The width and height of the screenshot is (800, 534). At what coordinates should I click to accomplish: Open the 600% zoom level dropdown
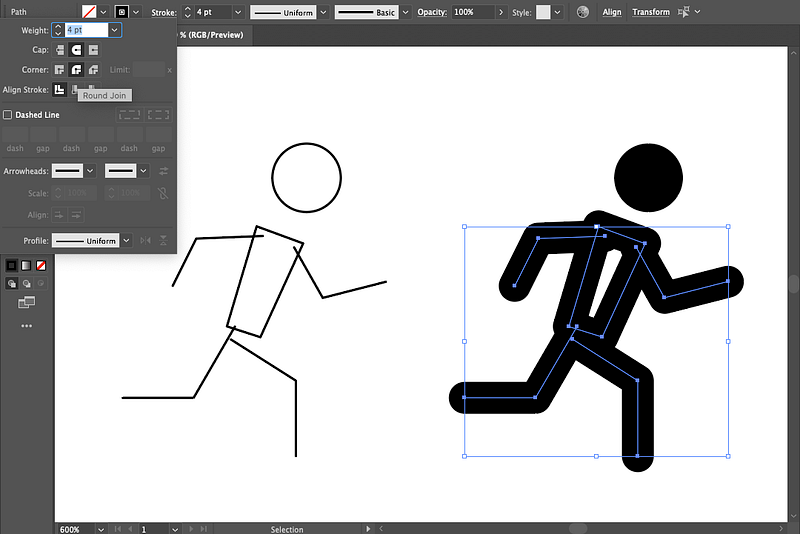(101, 528)
